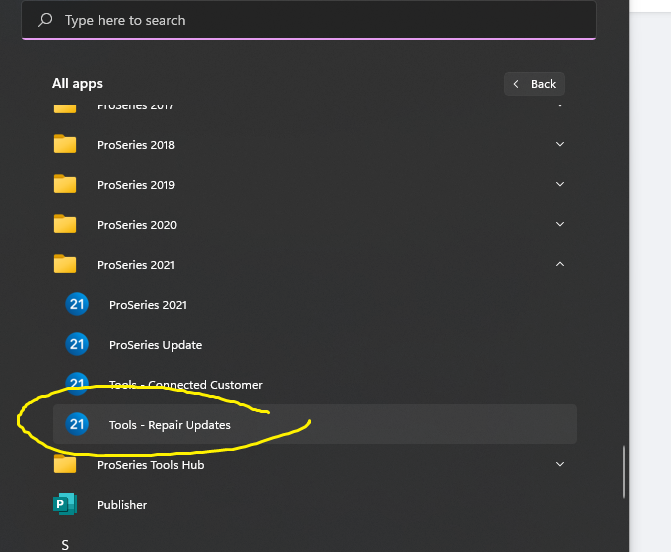Image resolution: width=671 pixels, height=552 pixels.
Task: Click the Tools - Repair Updates icon
Action: [x=77, y=425]
